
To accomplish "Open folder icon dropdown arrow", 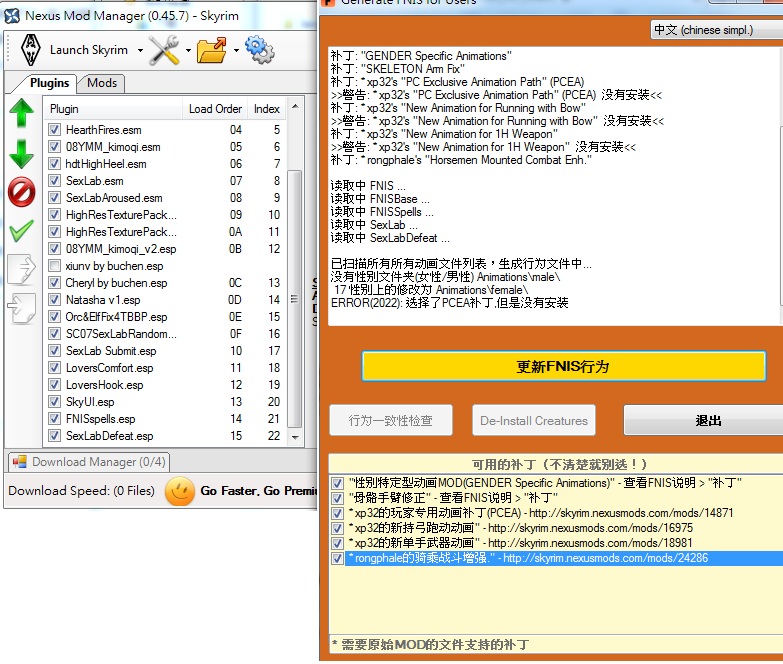I will pyautogui.click(x=236, y=50).
